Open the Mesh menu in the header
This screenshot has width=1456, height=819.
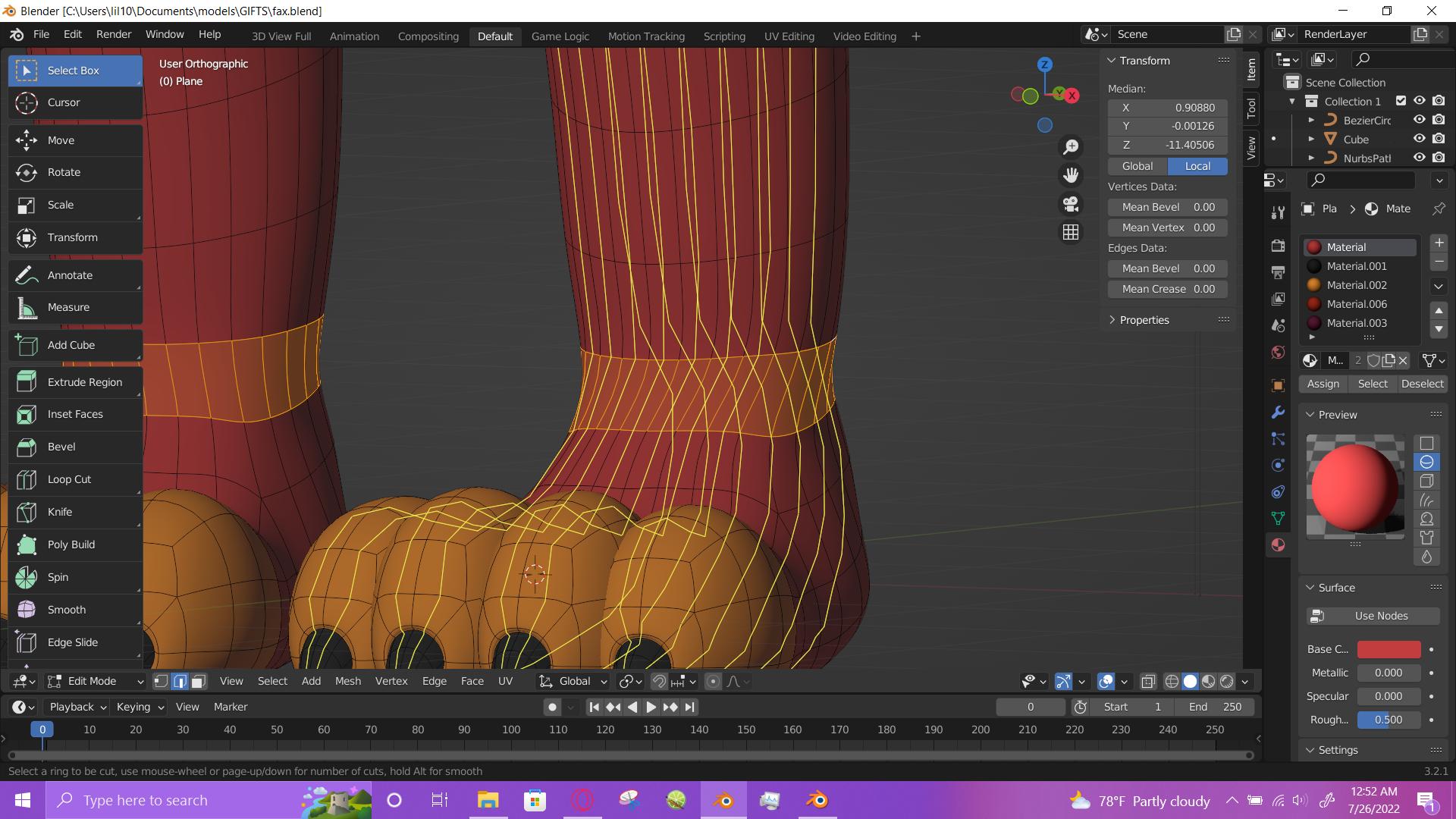coord(347,681)
